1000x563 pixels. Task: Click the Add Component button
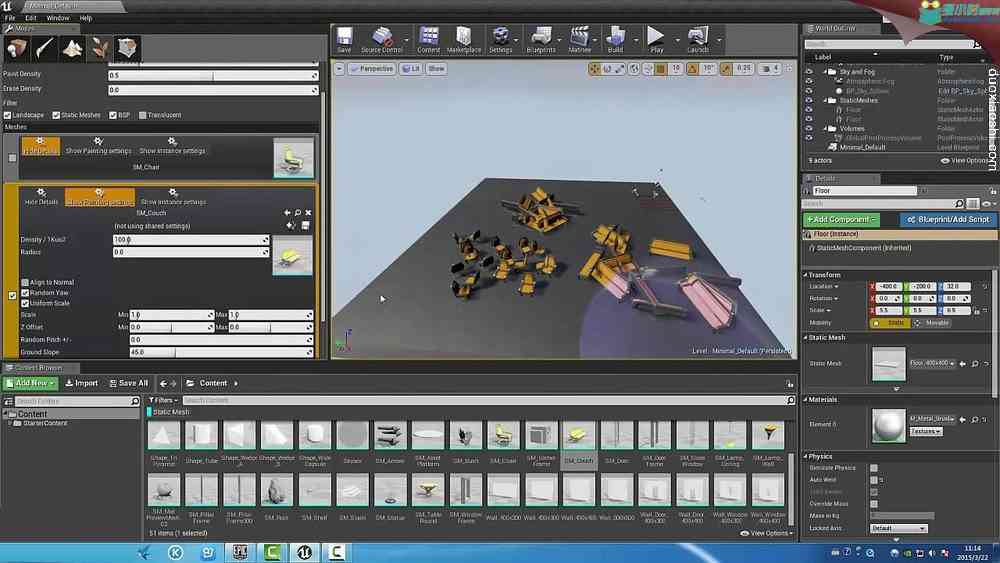click(x=841, y=219)
